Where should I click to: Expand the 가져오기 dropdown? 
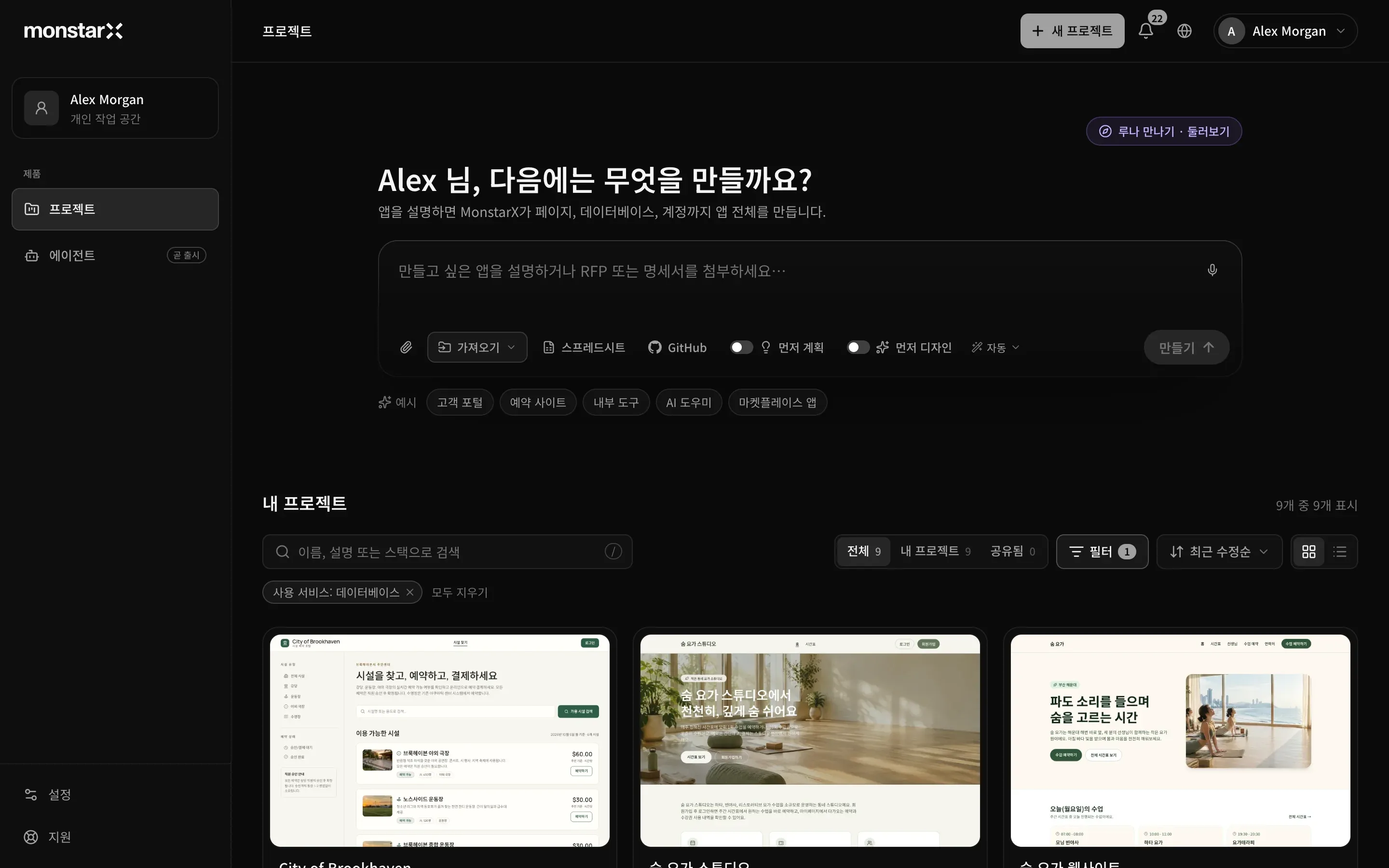[x=477, y=347]
